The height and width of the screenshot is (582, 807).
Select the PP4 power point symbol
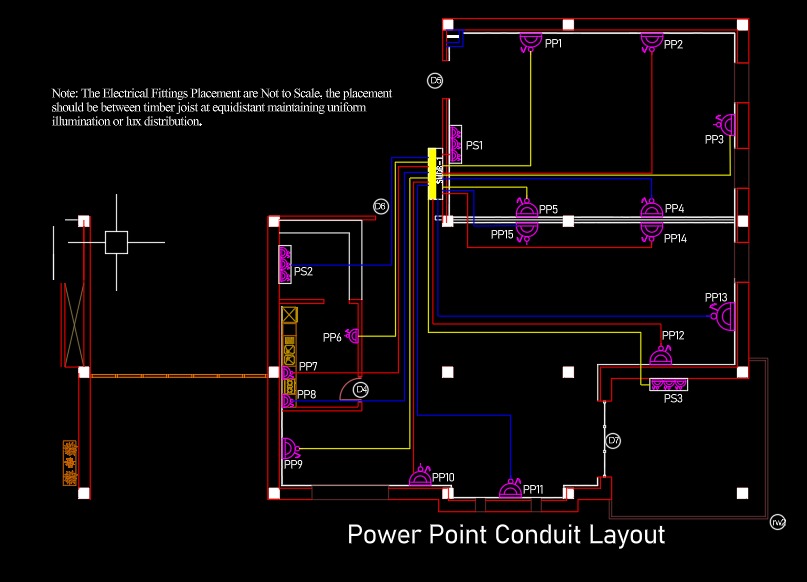click(x=652, y=209)
